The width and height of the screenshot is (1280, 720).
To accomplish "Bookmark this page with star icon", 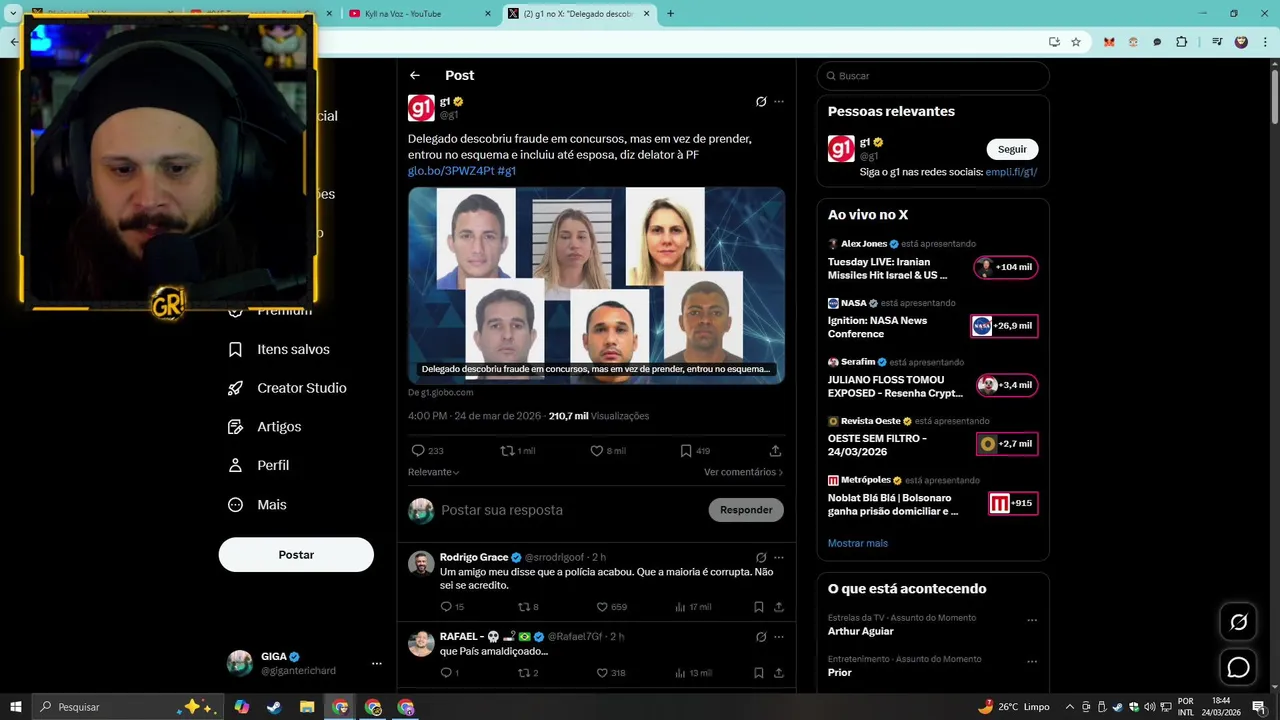I will point(1076,42).
